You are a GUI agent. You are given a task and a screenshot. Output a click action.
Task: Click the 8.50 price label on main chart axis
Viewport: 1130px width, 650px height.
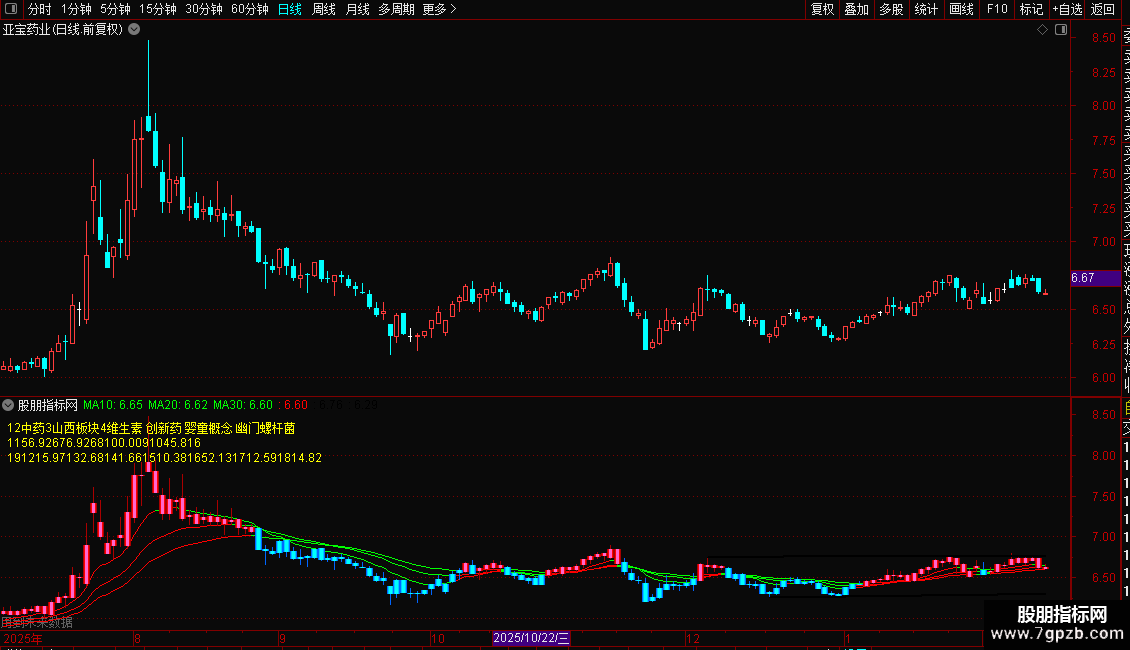coord(1103,38)
